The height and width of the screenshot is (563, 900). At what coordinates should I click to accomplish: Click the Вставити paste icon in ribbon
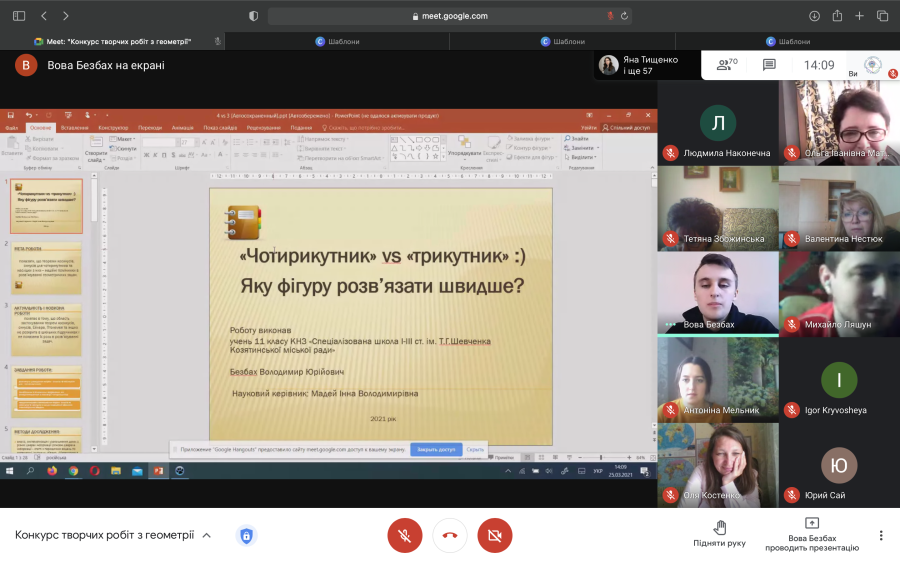(11, 143)
